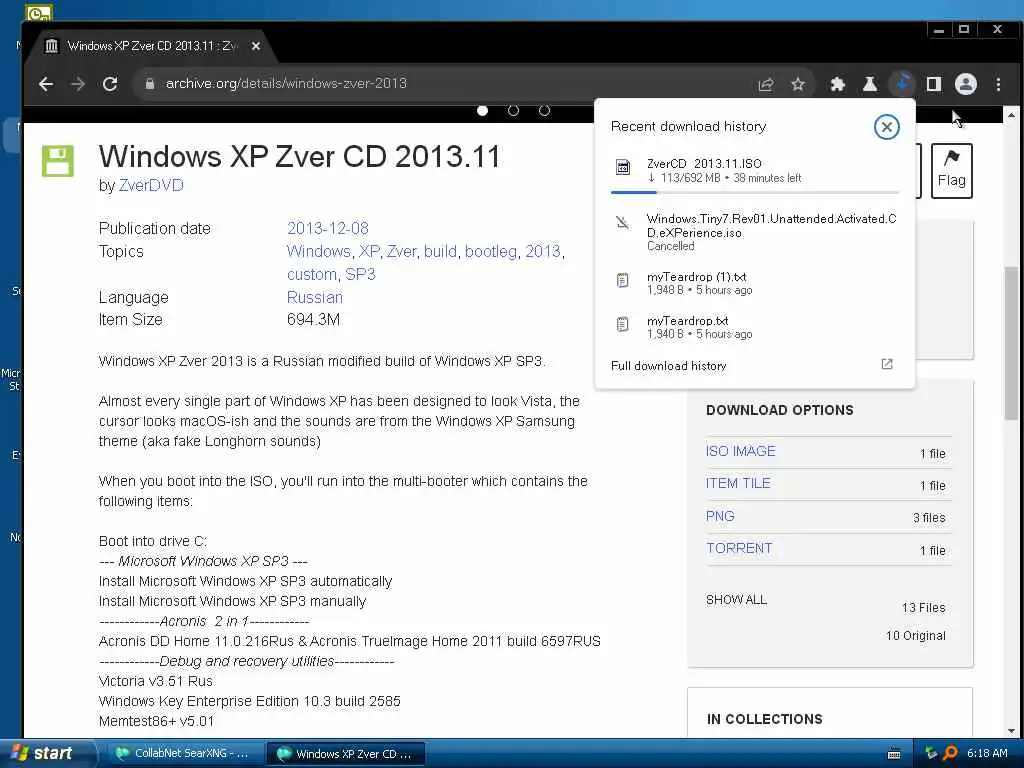Click the orange magnifier tray icon
The width and height of the screenshot is (1024, 768).
pyautogui.click(x=950, y=753)
